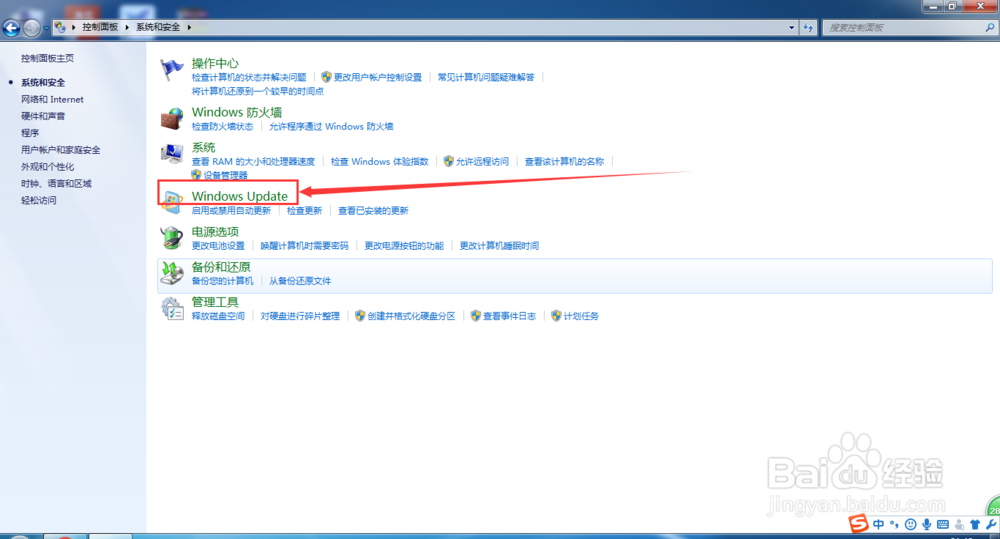Screen dimensions: 1000x539
Task: Click 从备份还原文件
Action: point(300,281)
